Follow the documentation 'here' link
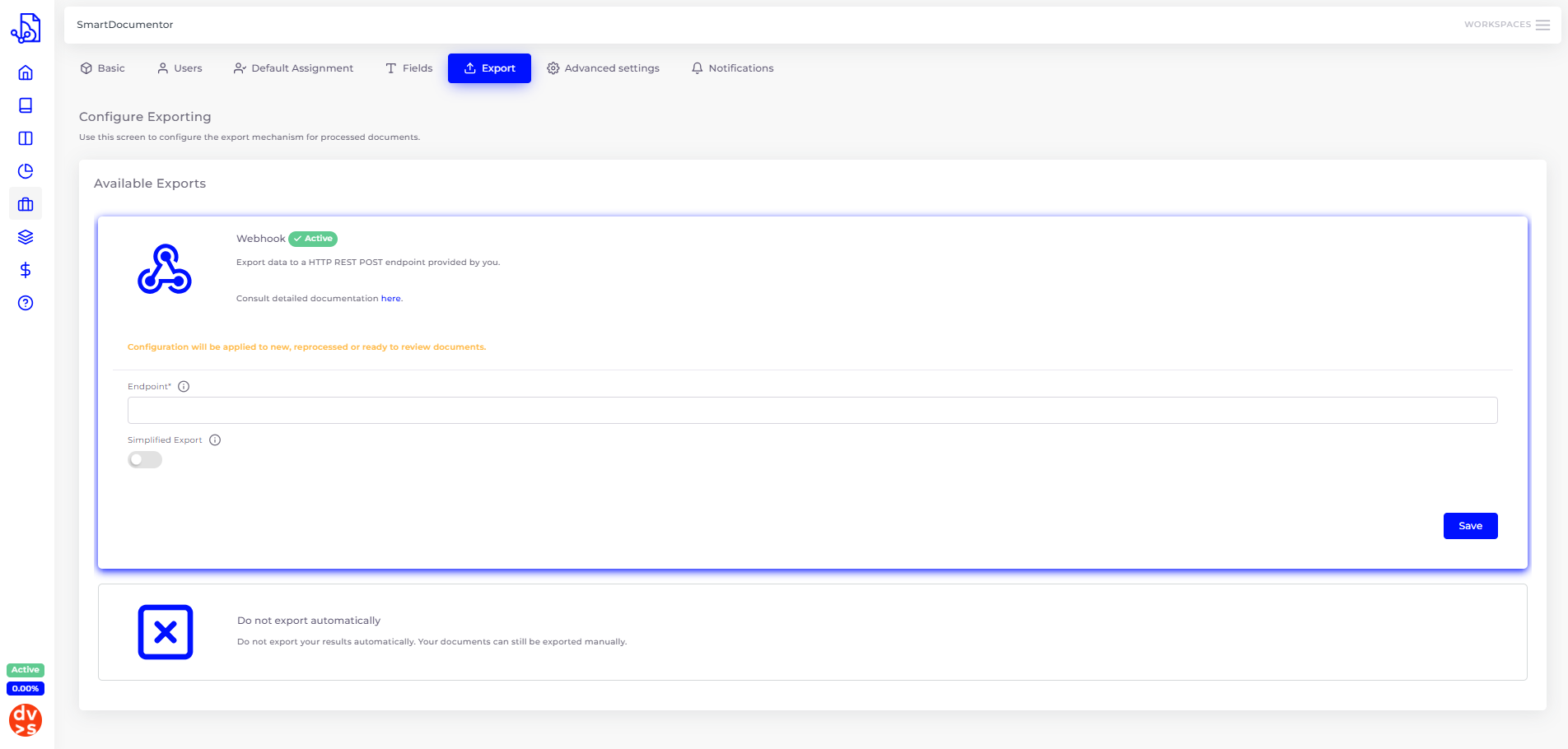This screenshot has height=749, width=1568. tap(390, 299)
